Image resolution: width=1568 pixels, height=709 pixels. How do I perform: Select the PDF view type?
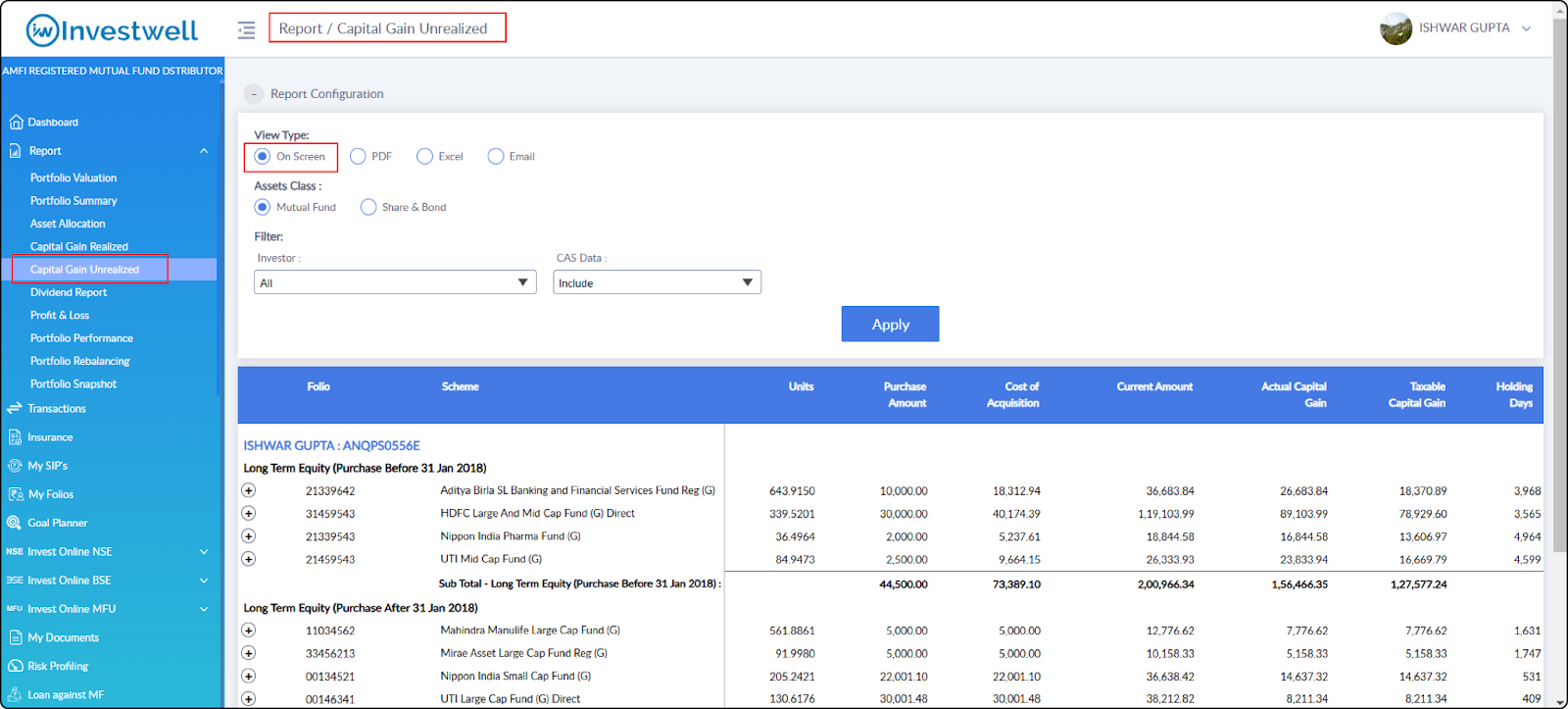point(358,156)
